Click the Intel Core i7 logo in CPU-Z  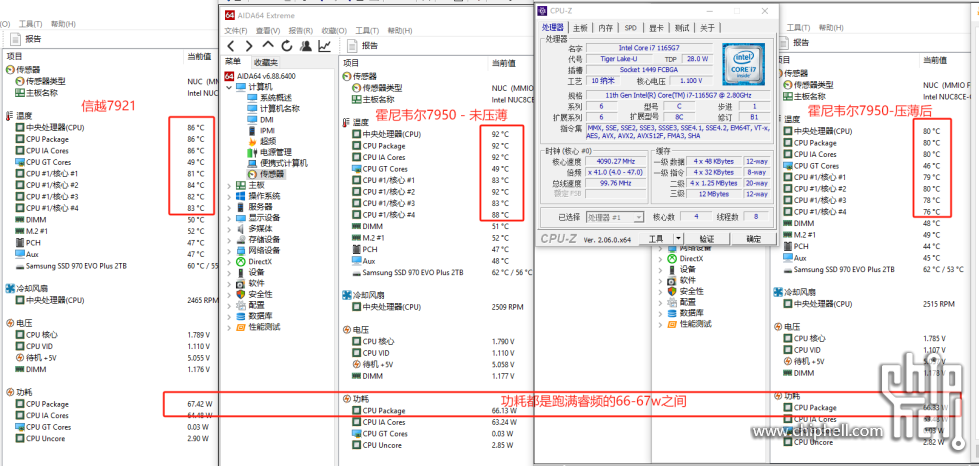(745, 64)
